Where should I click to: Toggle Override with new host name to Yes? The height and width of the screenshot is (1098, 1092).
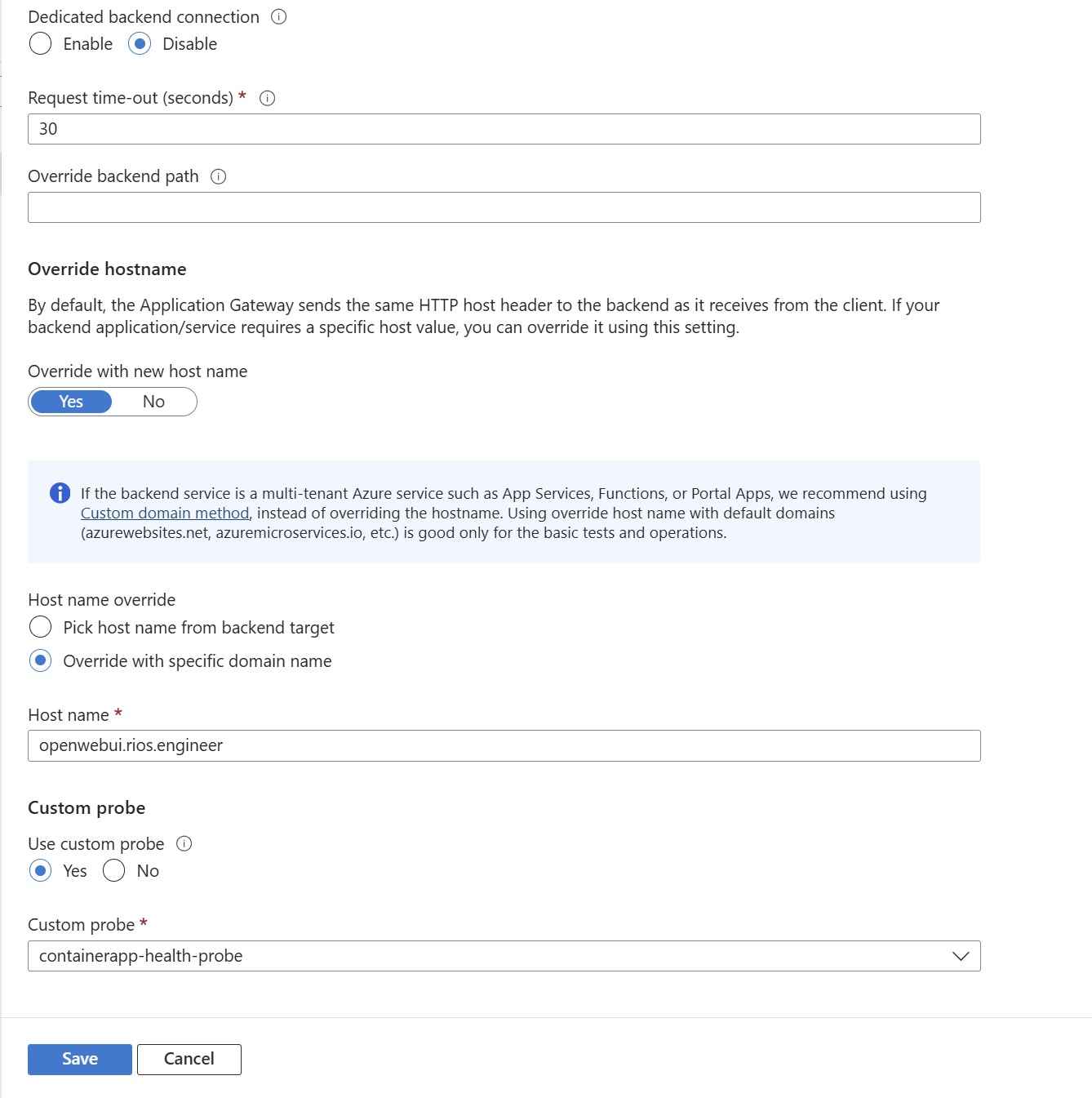71,402
